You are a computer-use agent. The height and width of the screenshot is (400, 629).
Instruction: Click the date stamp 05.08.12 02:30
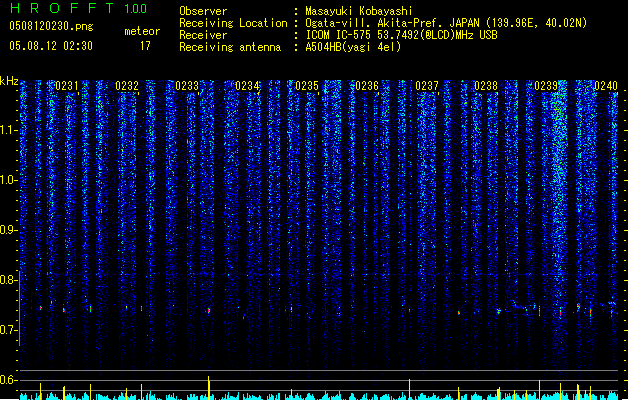(51, 46)
